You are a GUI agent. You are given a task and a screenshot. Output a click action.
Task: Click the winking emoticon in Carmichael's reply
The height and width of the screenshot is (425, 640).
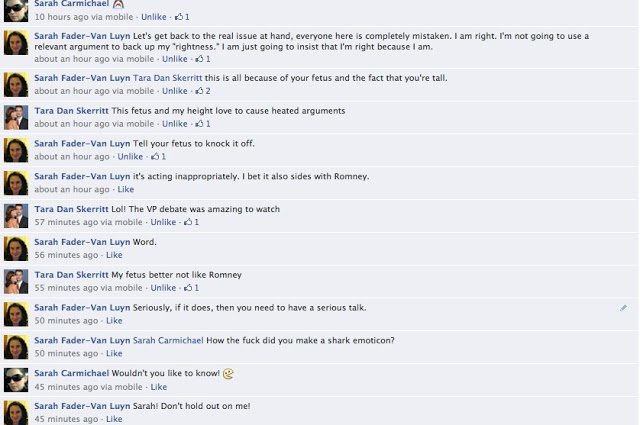[x=228, y=373]
